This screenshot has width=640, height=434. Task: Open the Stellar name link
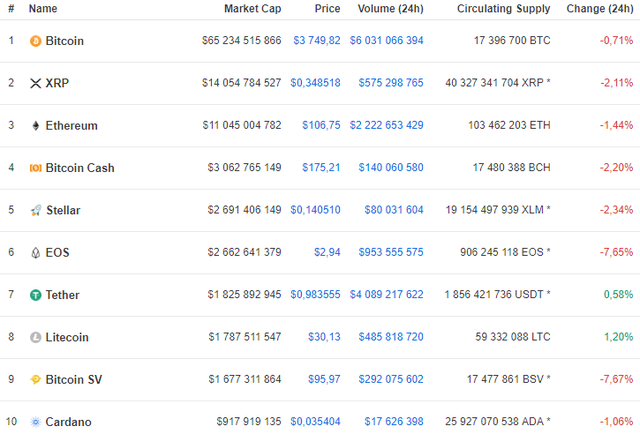63,210
